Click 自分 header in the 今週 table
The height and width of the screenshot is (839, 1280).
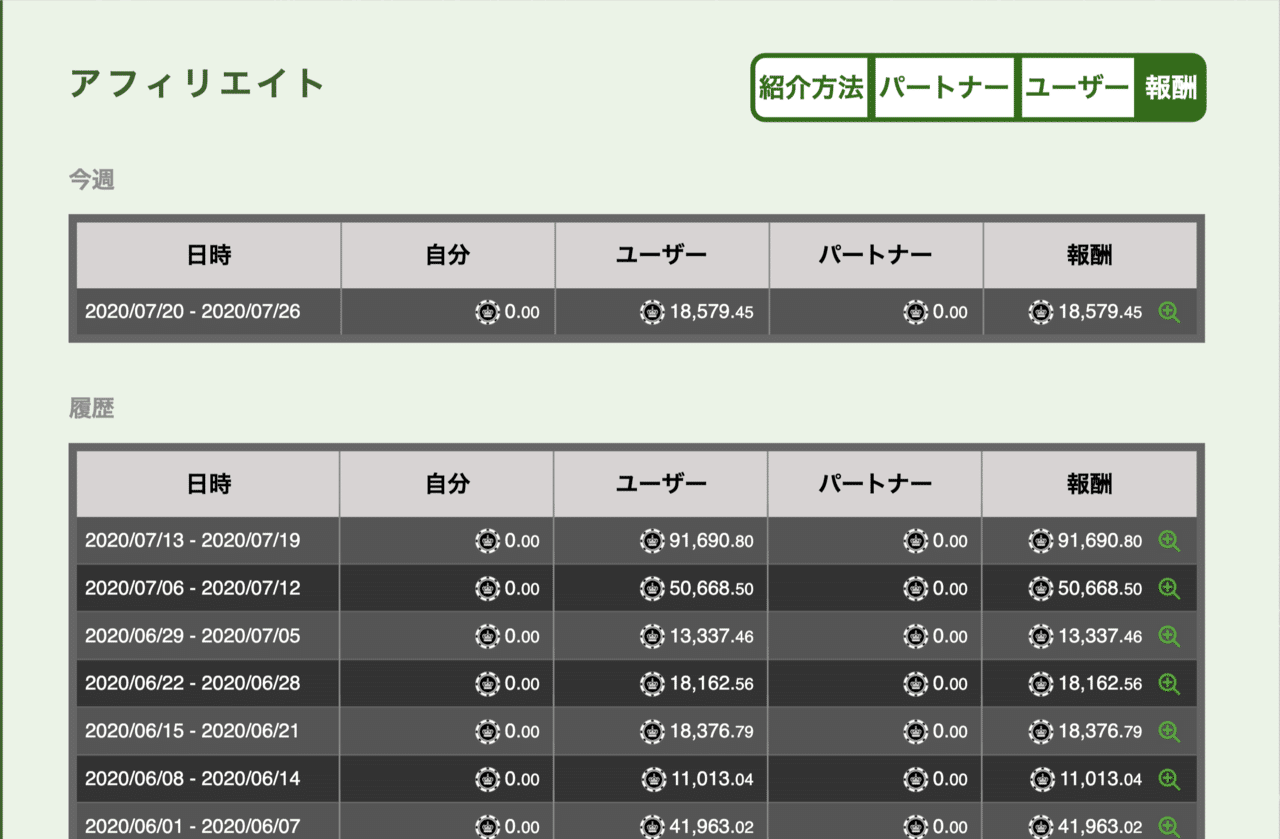tap(448, 255)
